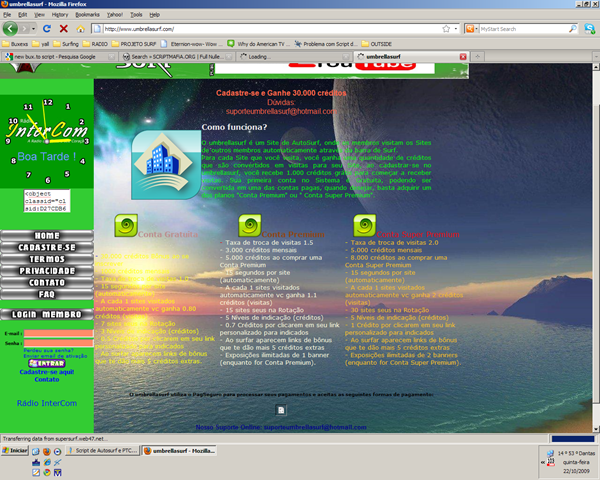Open the Help menu

[154, 15]
